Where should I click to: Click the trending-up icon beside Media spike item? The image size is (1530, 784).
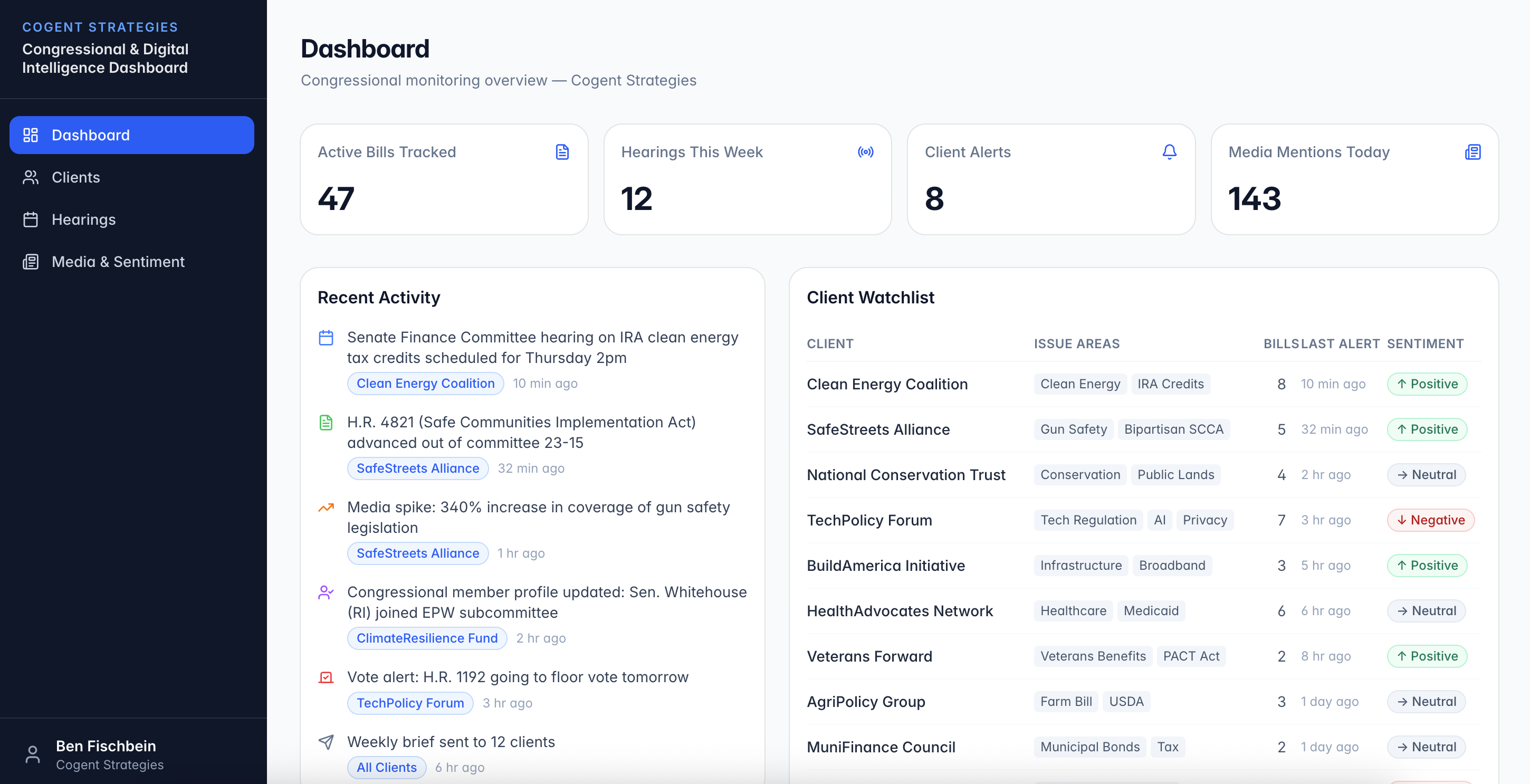326,507
